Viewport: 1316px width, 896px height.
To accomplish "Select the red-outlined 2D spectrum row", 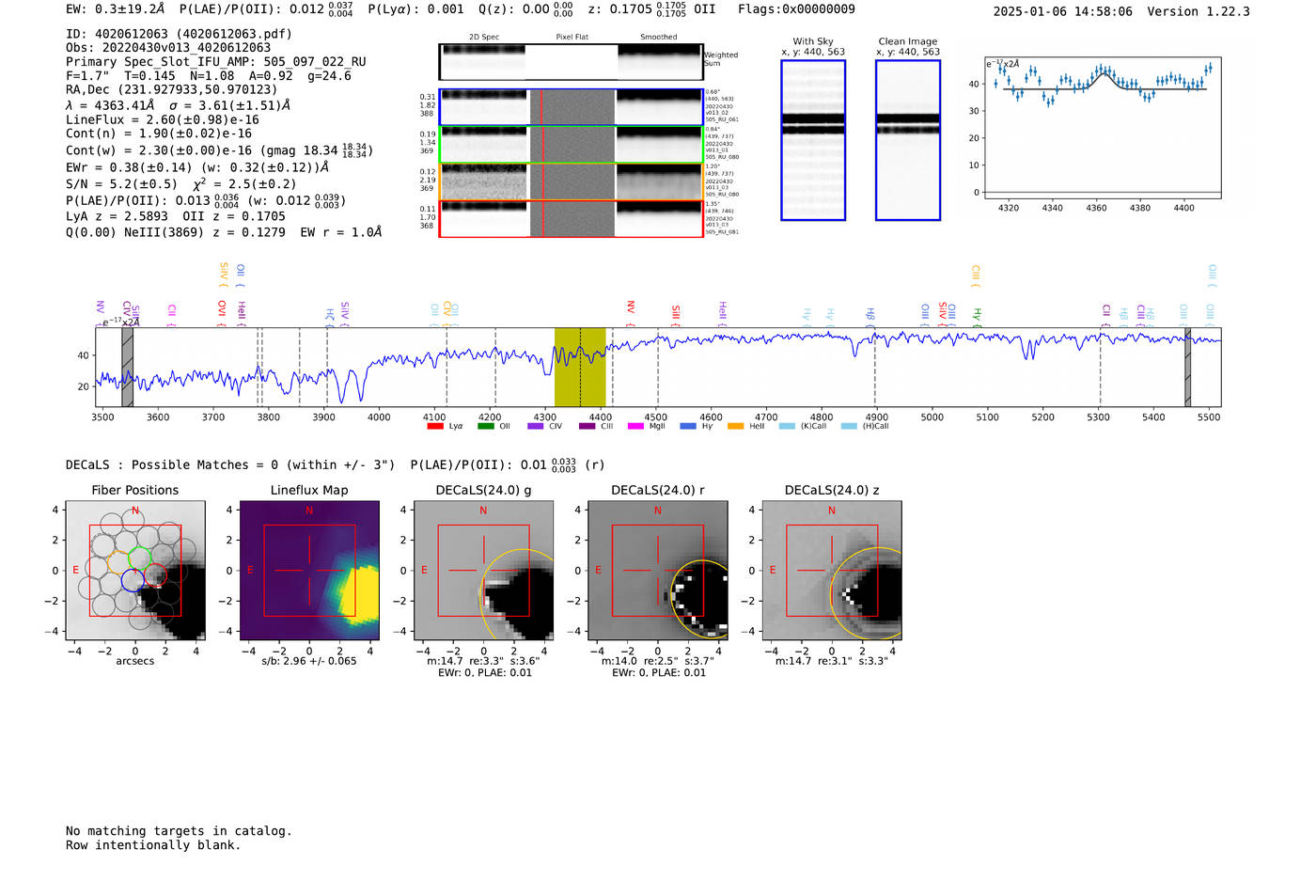I will (x=572, y=219).
